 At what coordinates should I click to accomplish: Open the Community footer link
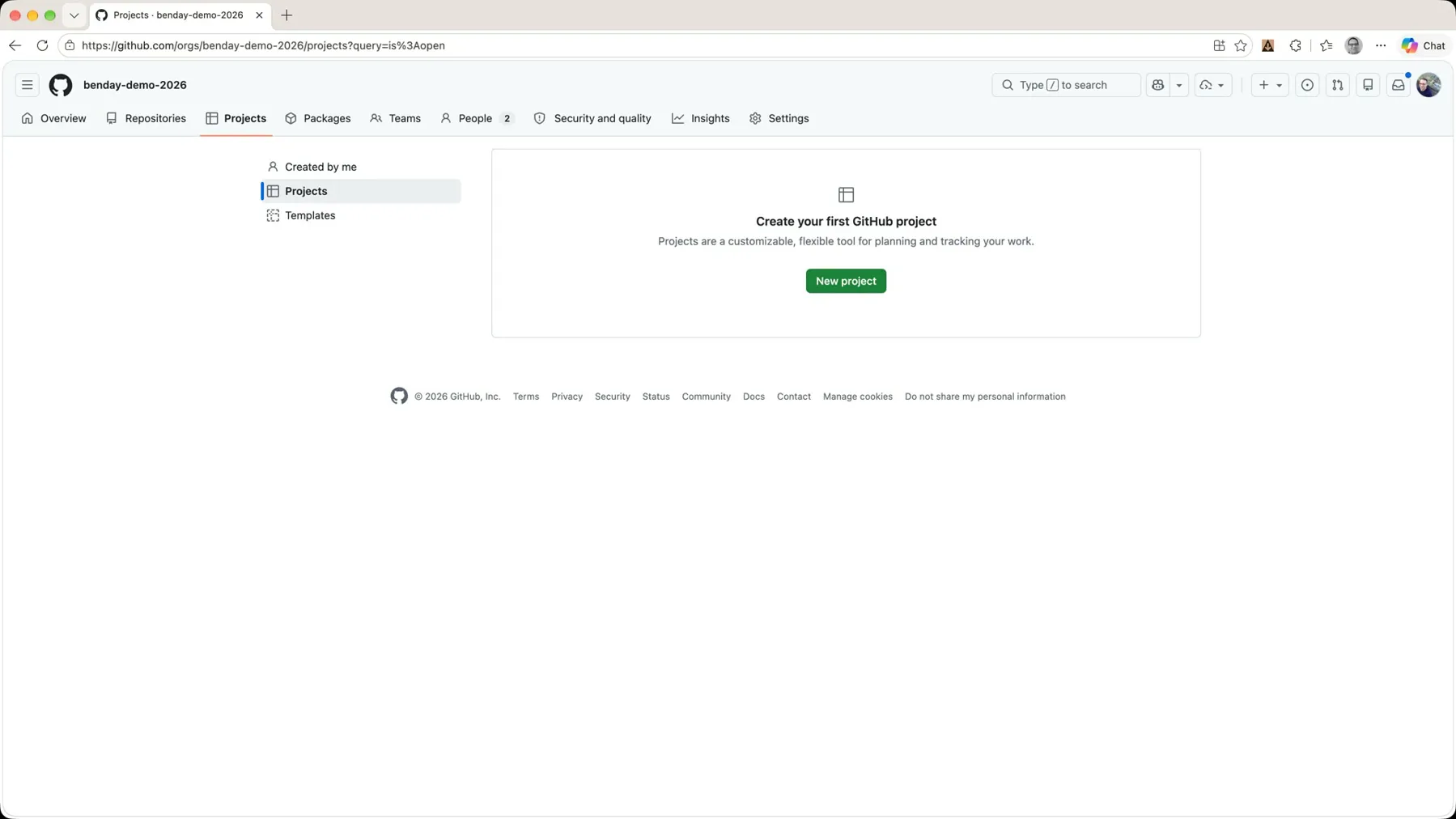coord(706,397)
